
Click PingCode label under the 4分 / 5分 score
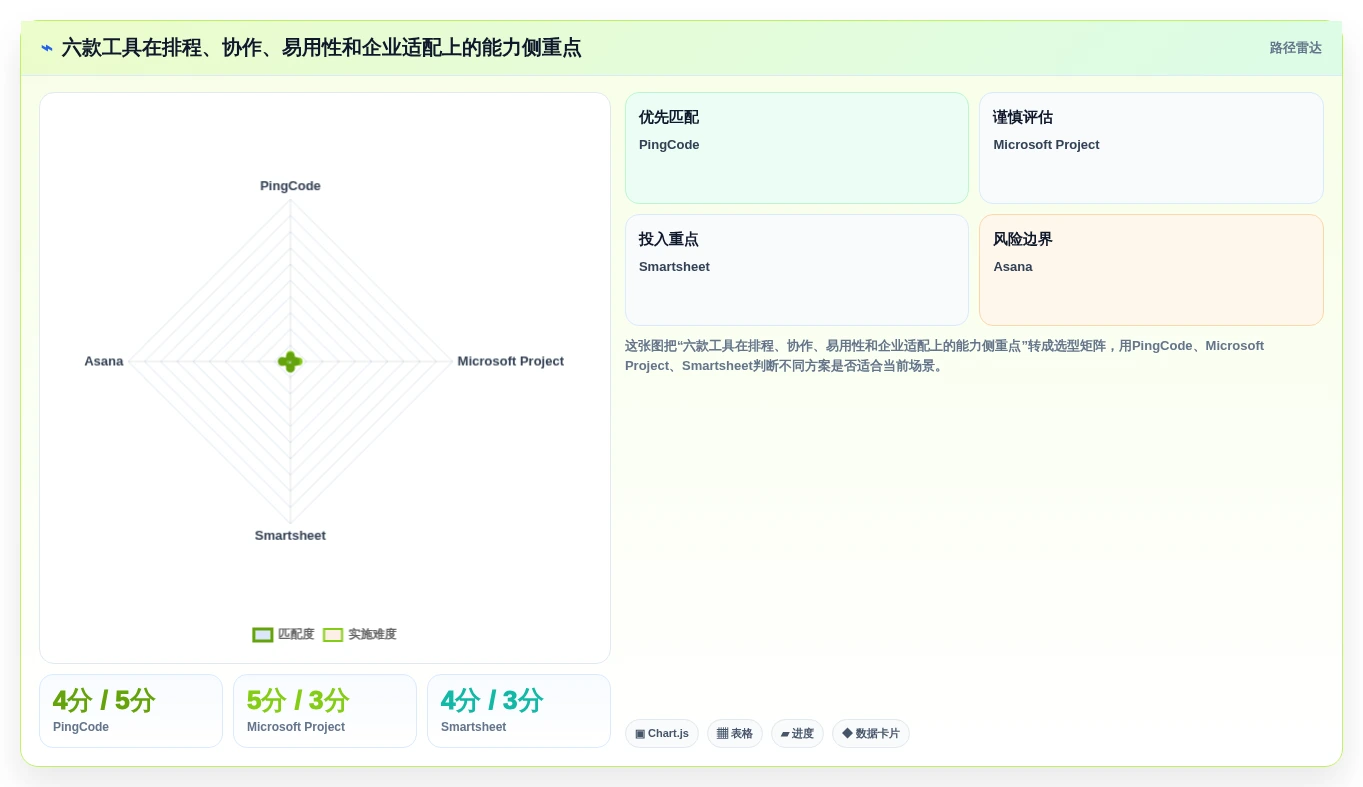tap(81, 728)
